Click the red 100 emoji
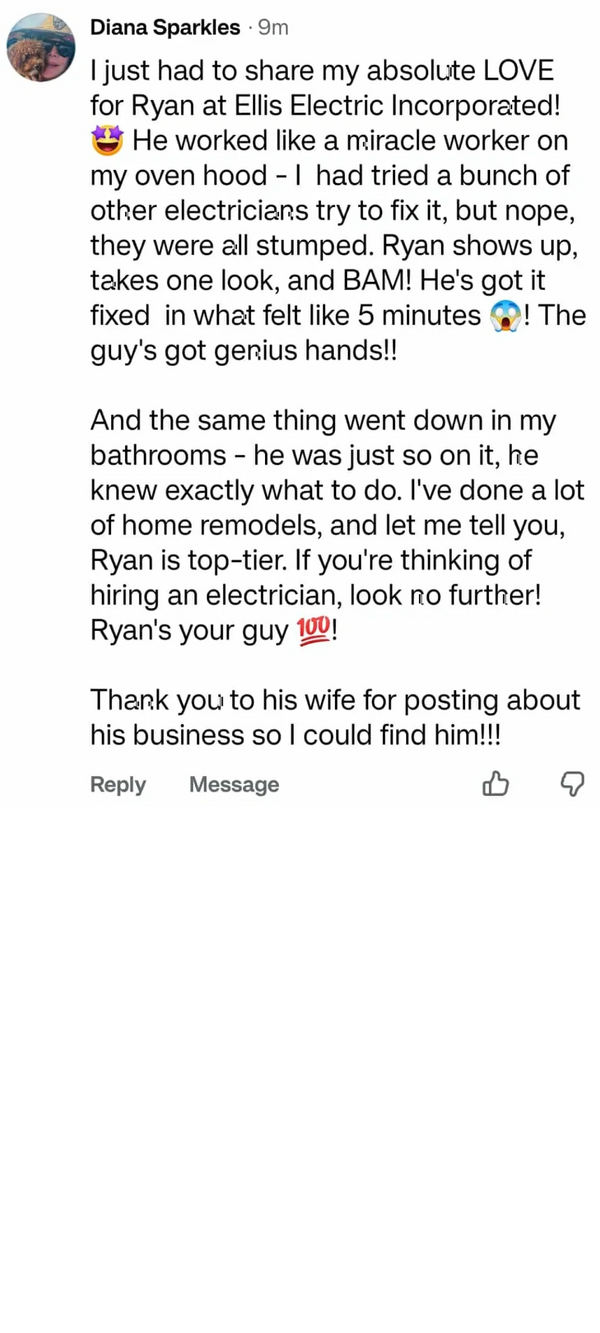The height and width of the screenshot is (1333, 600). pos(312,632)
